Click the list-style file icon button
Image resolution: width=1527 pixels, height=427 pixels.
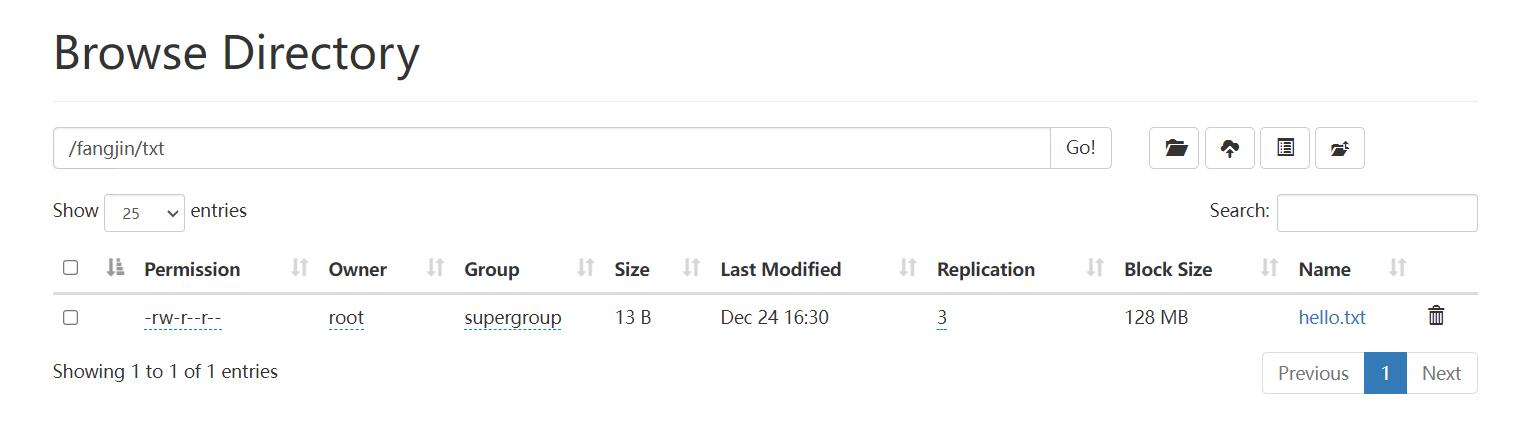pyautogui.click(x=1285, y=148)
